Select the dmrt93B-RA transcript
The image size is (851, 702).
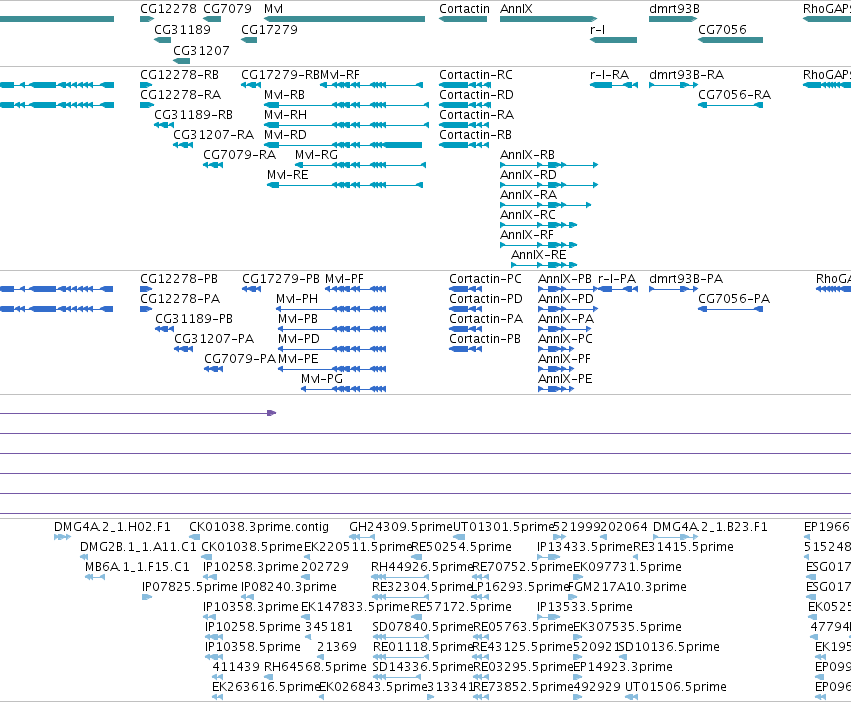[673, 85]
